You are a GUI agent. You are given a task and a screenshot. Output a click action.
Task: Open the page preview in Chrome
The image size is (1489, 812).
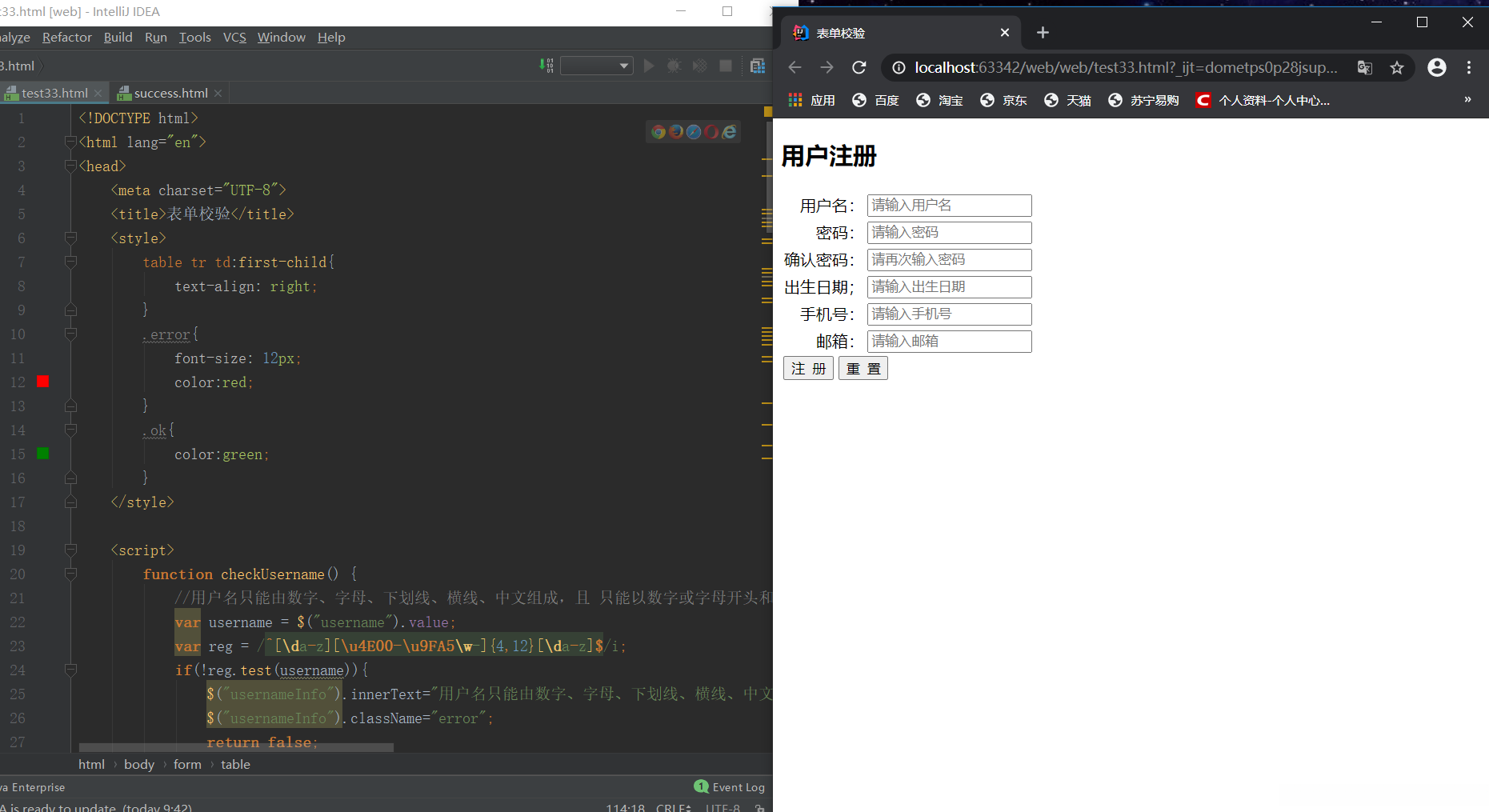[x=658, y=133]
